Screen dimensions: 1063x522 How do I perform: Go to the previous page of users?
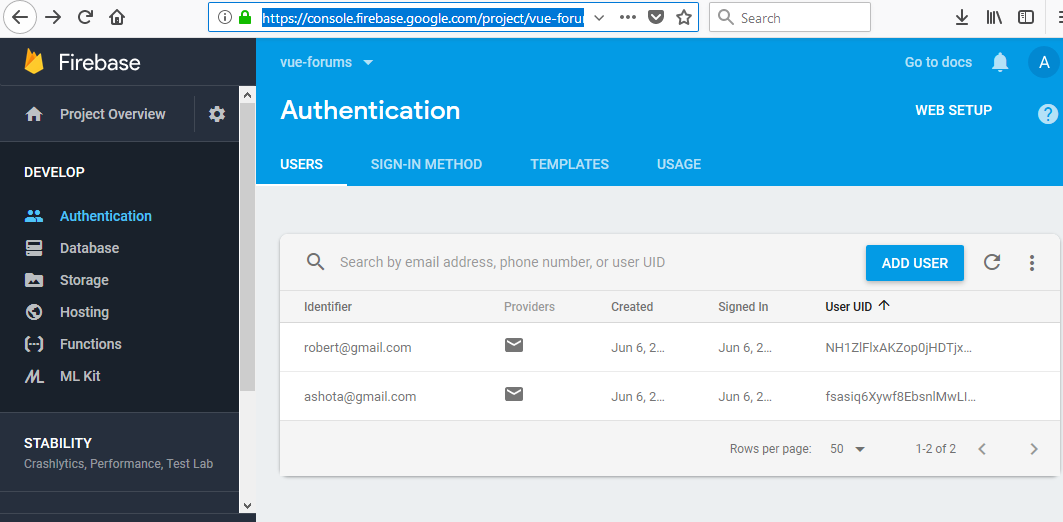tap(982, 449)
